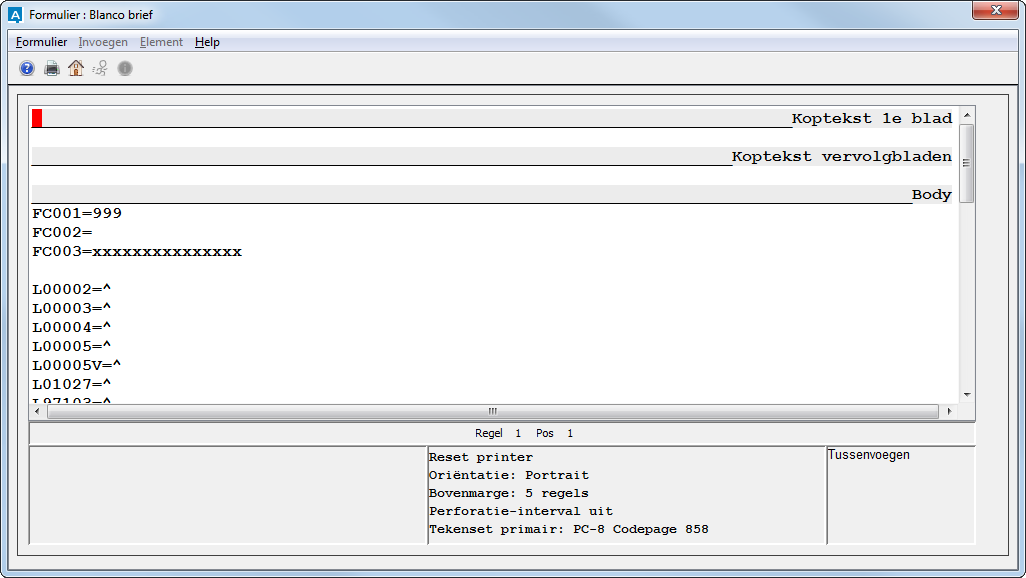Viewport: 1026px width, 578px height.
Task: Open the Help menu
Action: (x=207, y=42)
